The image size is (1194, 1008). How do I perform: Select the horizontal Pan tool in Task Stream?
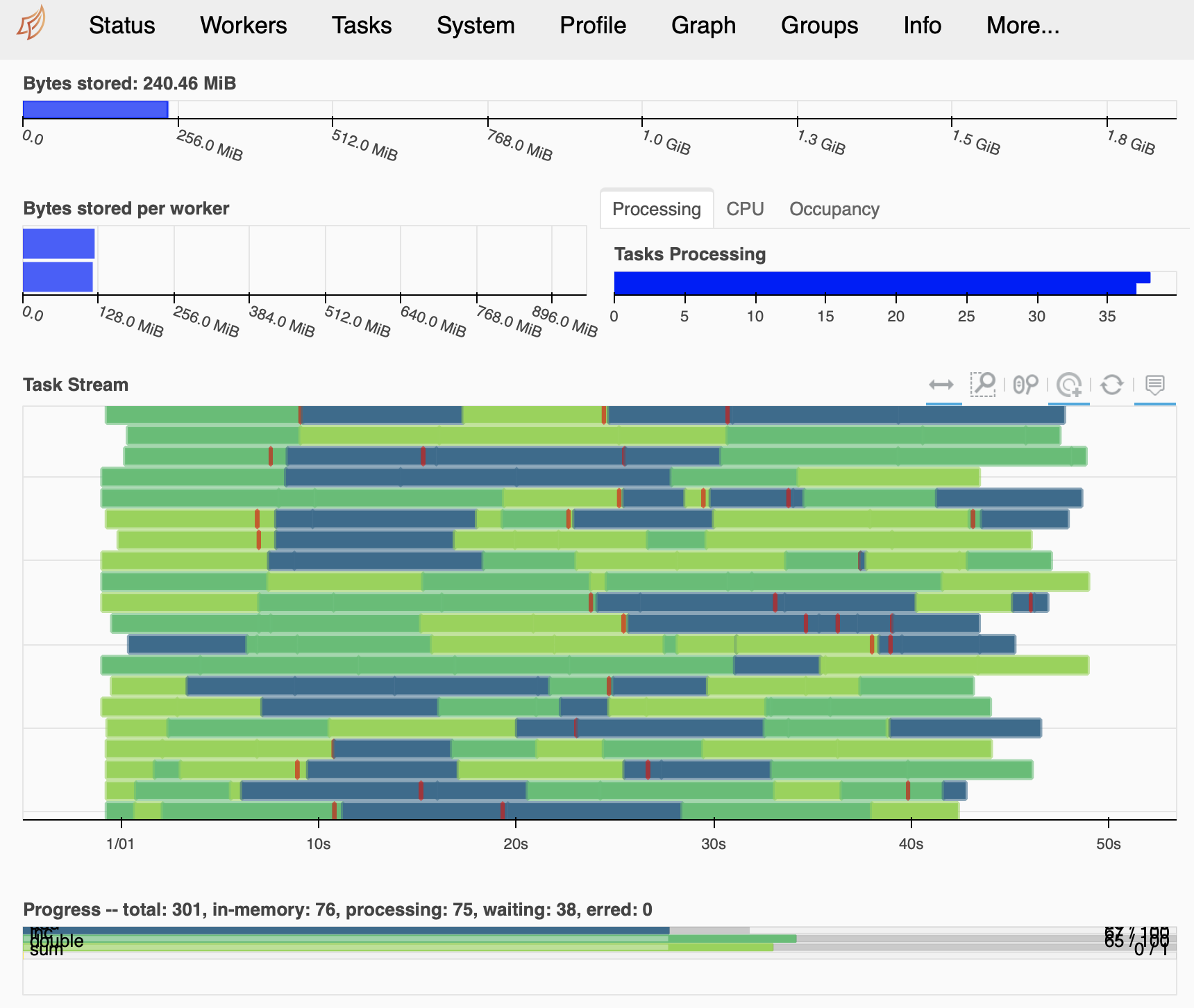941,385
